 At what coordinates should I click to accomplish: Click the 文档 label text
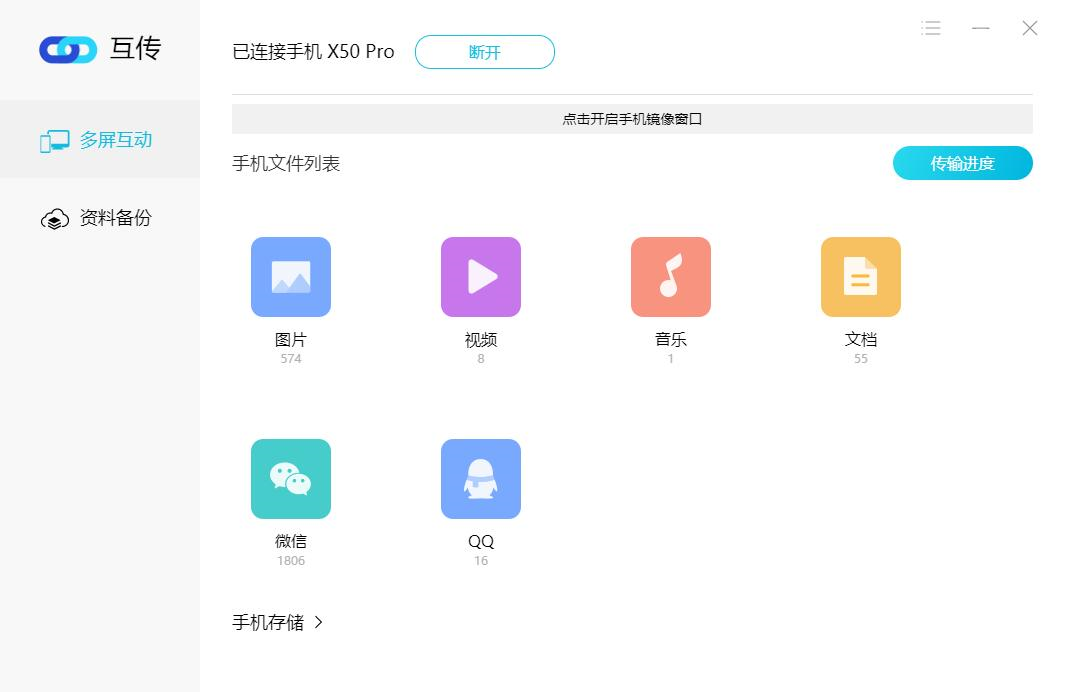tap(861, 340)
